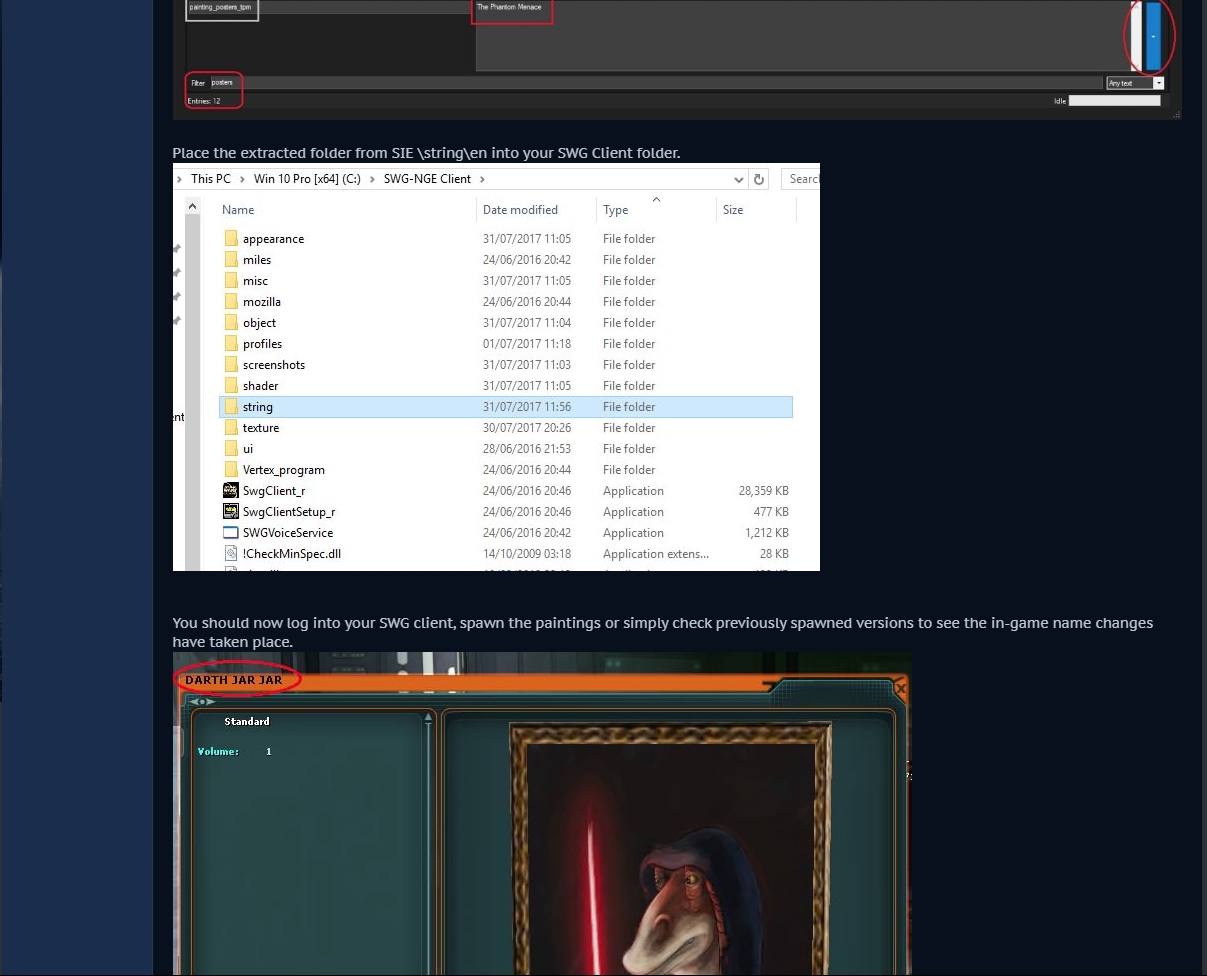The height and width of the screenshot is (976, 1207).
Task: Select the profiles folder icon
Action: (x=231, y=344)
